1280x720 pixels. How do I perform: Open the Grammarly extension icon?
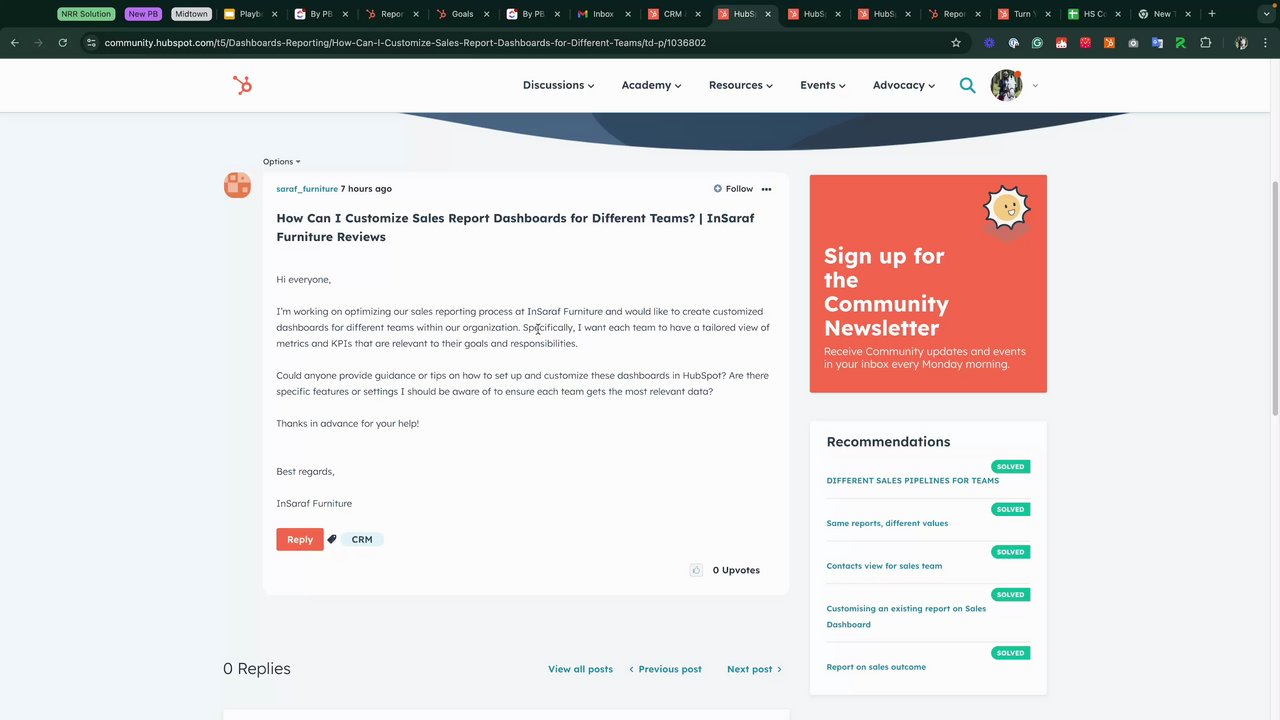(x=1037, y=43)
